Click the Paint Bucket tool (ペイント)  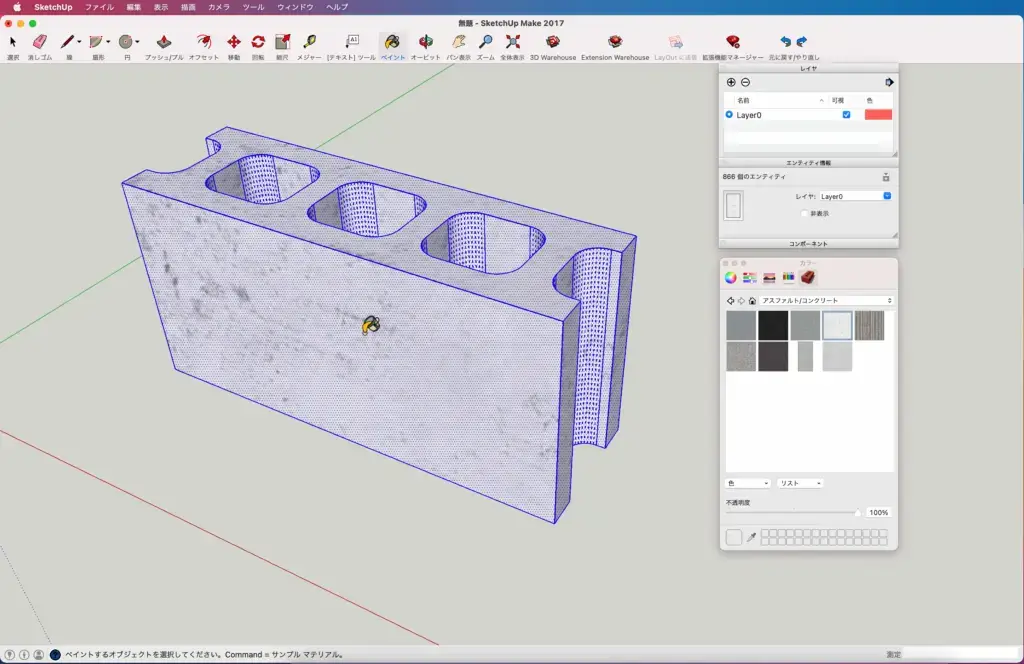(x=392, y=42)
